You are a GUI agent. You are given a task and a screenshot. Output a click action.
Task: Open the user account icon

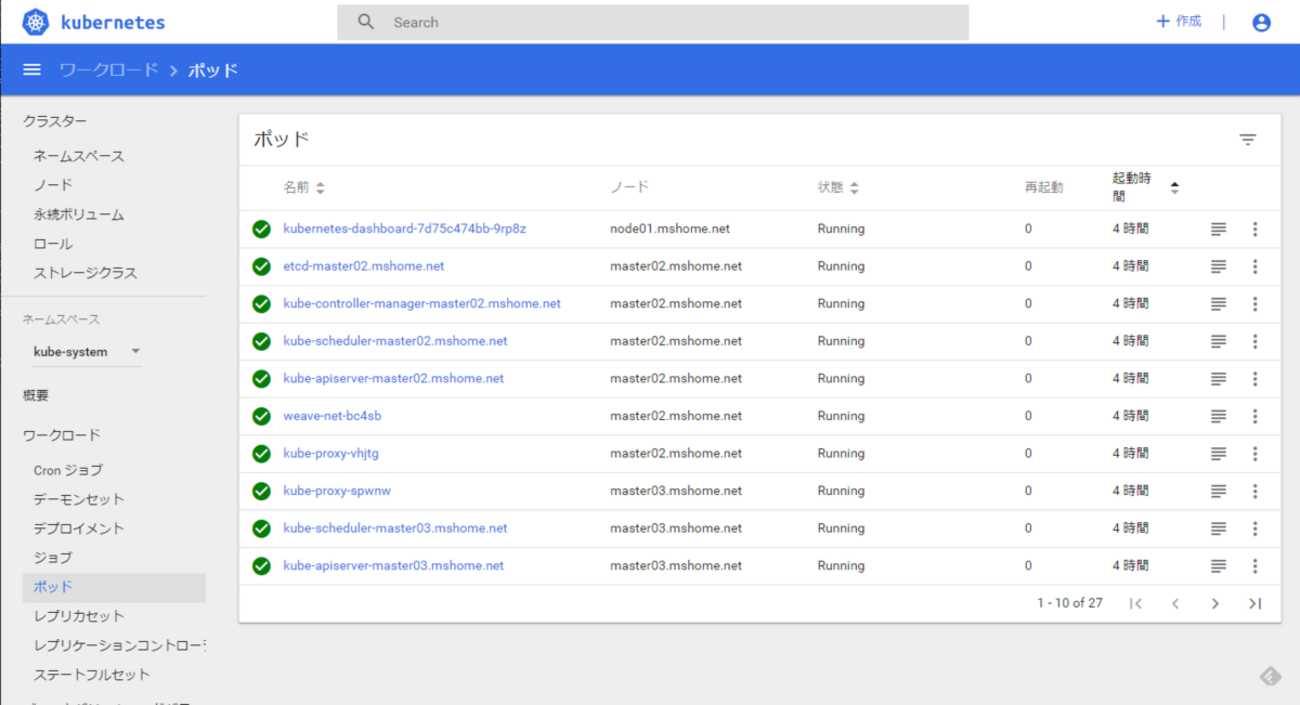1261,22
